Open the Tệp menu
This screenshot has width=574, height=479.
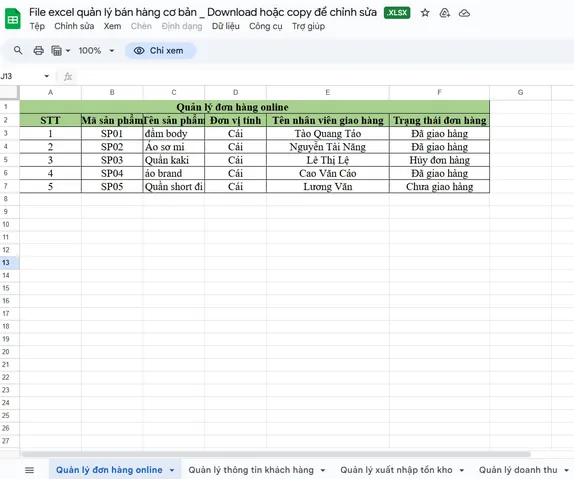click(x=37, y=26)
